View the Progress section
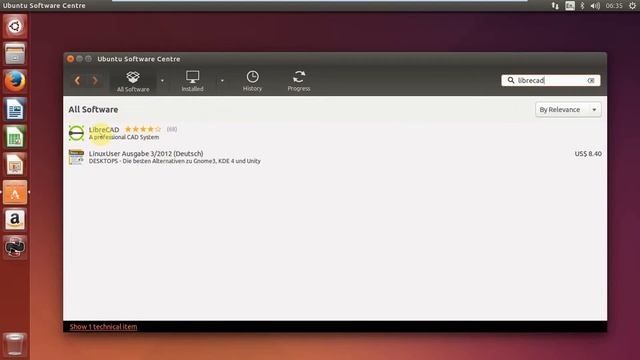Screen dimensions: 640x360 tap(299, 81)
